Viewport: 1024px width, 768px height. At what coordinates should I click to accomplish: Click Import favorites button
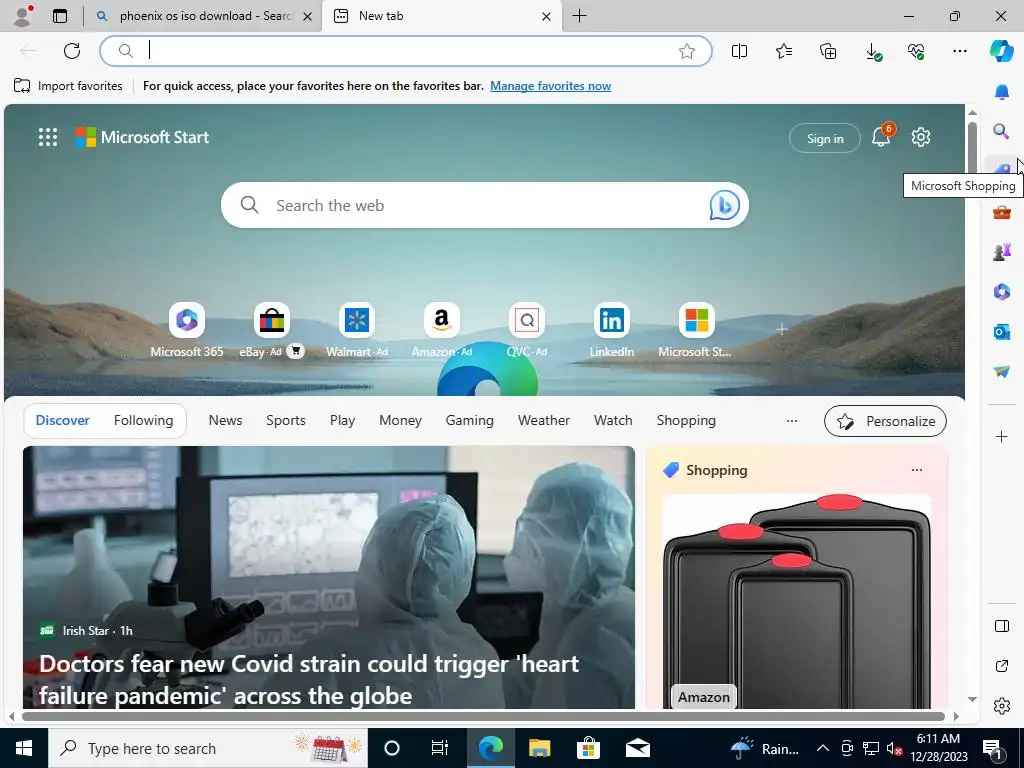click(69, 86)
